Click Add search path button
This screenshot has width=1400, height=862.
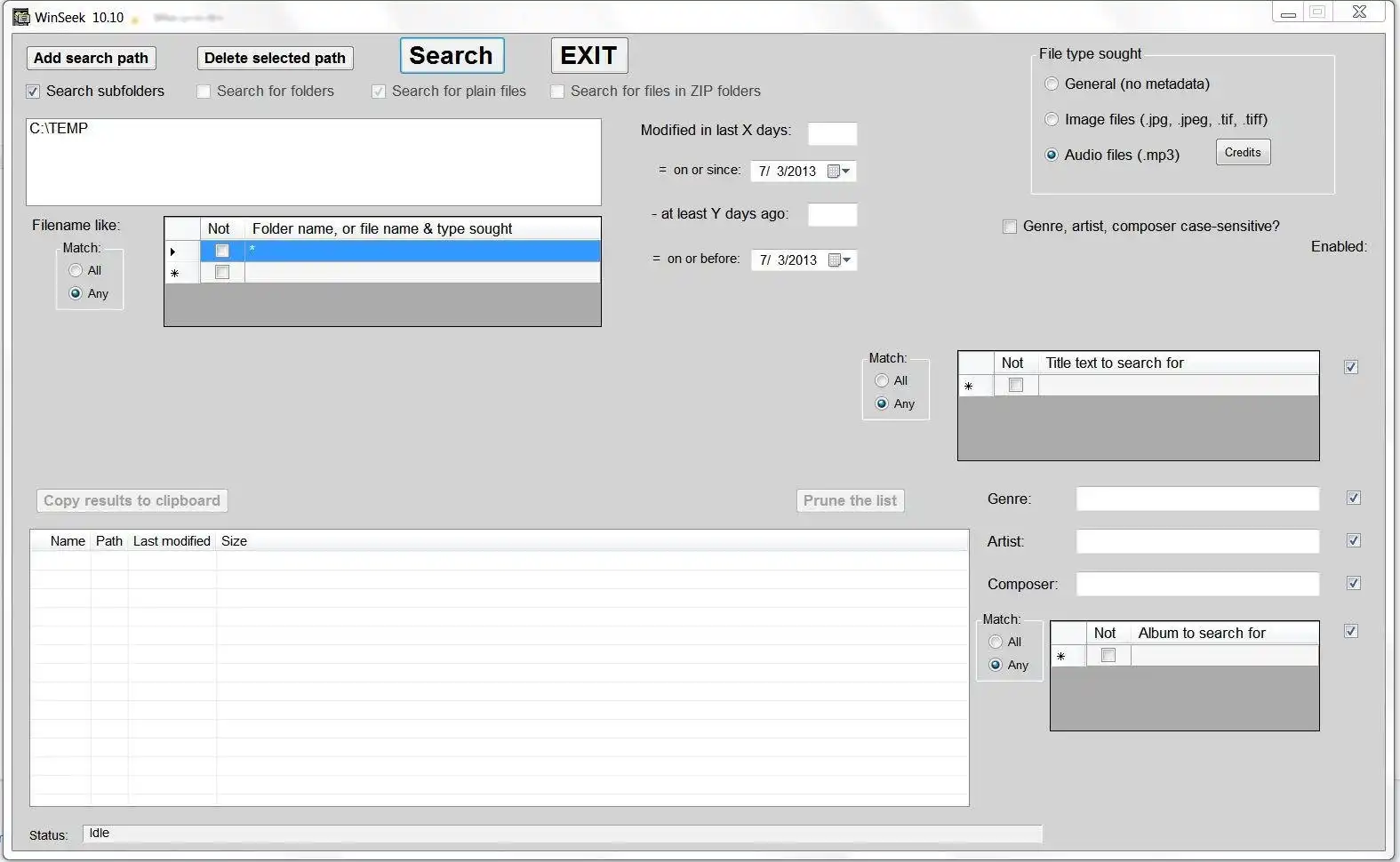[x=91, y=58]
